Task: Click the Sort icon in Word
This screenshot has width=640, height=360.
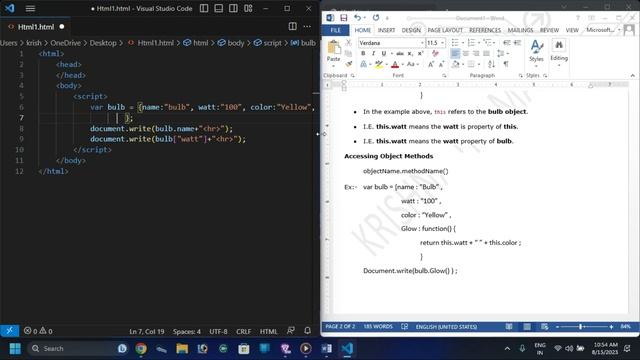Action: (491, 64)
